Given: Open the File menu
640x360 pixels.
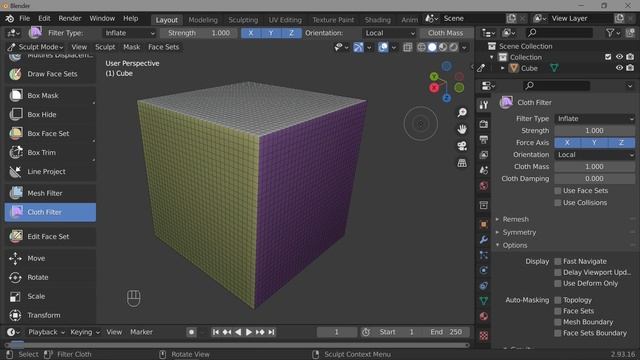Looking at the screenshot, I should pyautogui.click(x=24, y=18).
